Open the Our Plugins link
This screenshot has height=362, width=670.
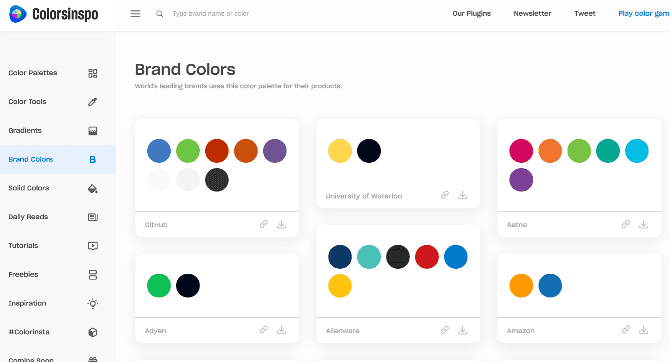coord(472,14)
